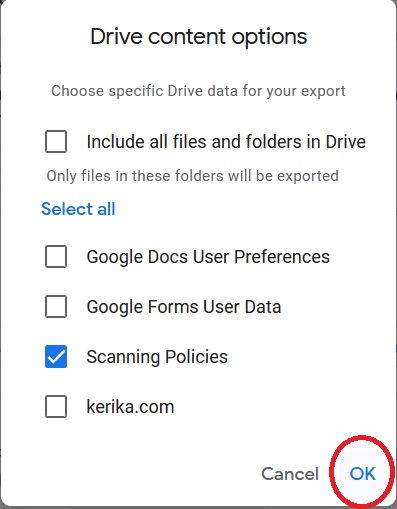397x509 pixels.
Task: Click the 'Only files in these folders' note
Action: click(192, 176)
